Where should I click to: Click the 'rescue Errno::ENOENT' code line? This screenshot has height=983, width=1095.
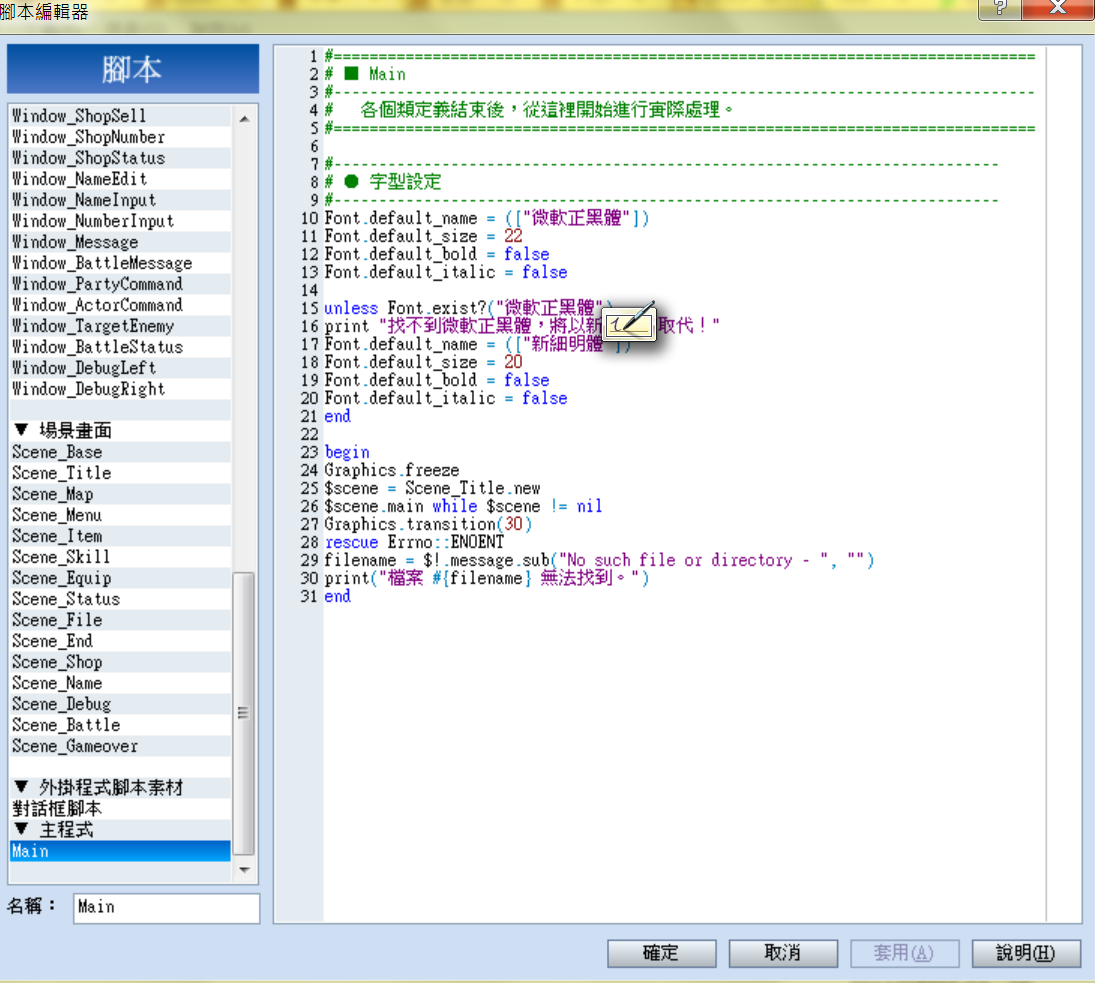(414, 542)
